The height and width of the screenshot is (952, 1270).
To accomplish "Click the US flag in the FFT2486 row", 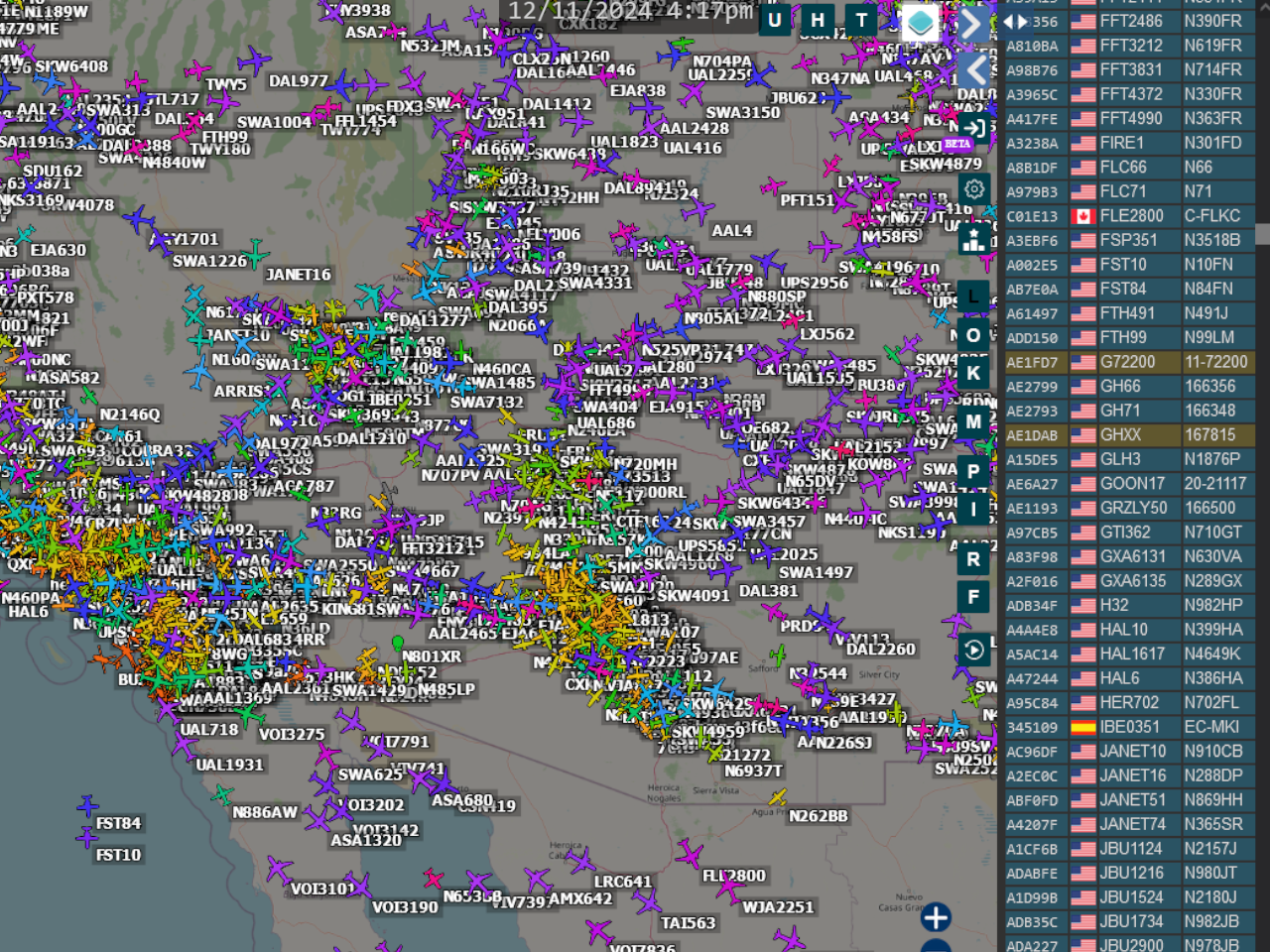I will [x=1082, y=21].
